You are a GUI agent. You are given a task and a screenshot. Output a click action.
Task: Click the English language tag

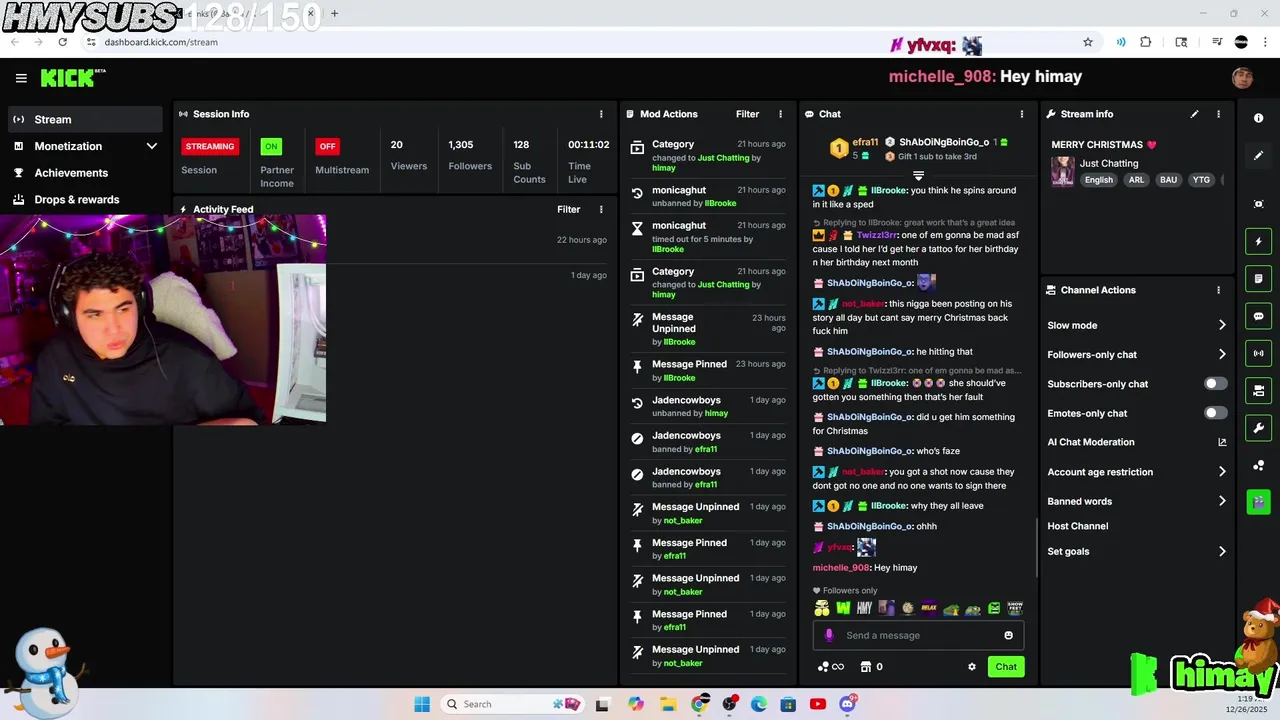[1098, 180]
